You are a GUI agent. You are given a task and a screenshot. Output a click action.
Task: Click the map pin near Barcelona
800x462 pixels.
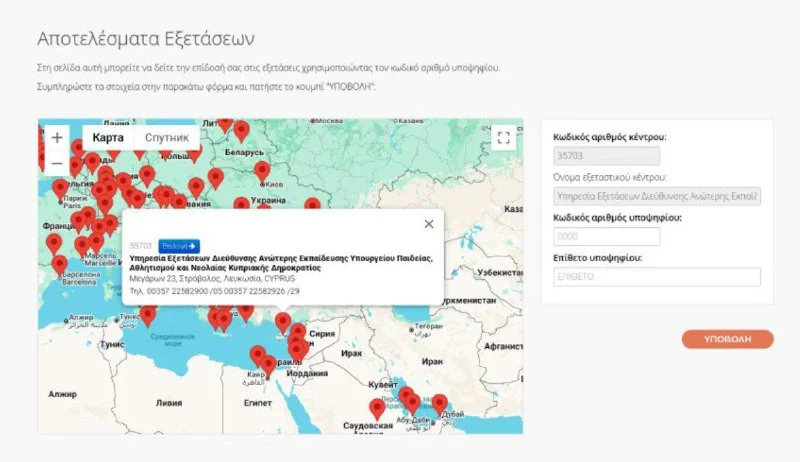(x=59, y=264)
